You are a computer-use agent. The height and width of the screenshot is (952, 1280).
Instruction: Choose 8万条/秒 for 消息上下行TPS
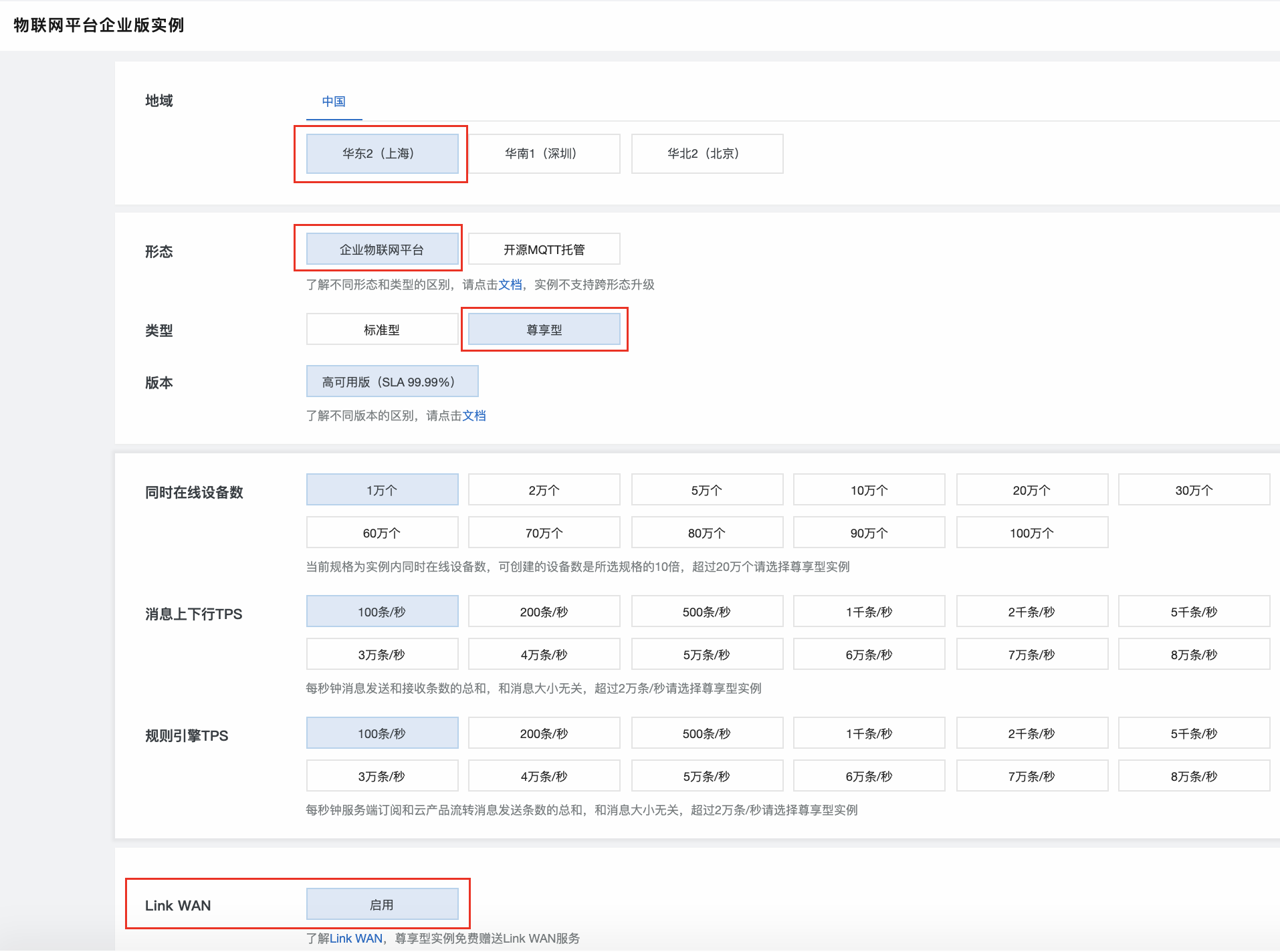(1194, 654)
